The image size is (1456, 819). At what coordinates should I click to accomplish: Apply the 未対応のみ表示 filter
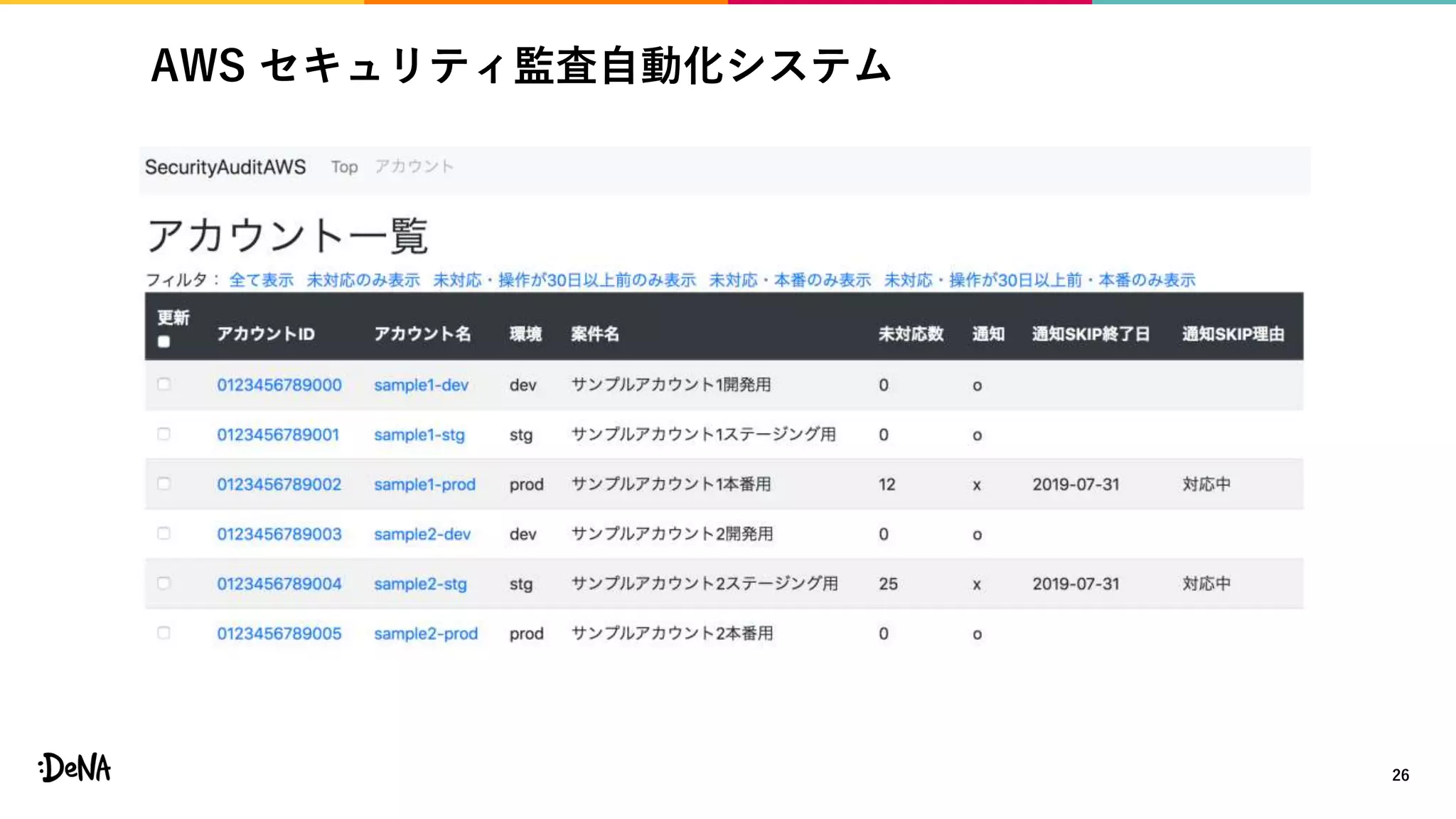point(363,280)
